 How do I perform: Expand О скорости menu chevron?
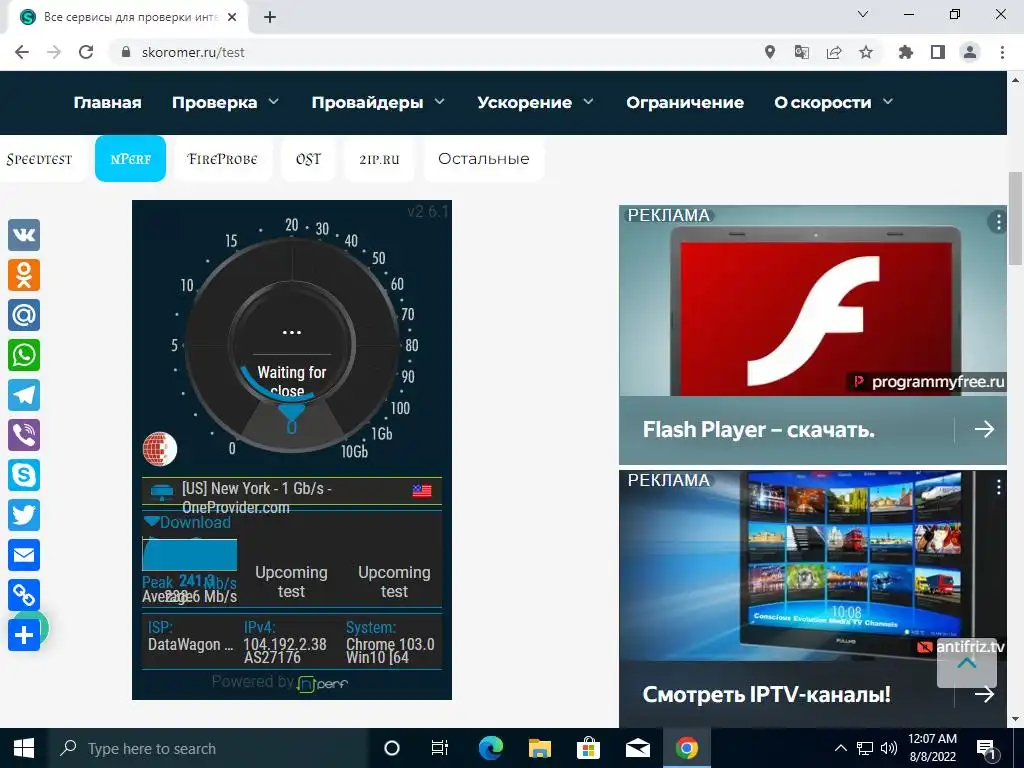pyautogui.click(x=888, y=101)
